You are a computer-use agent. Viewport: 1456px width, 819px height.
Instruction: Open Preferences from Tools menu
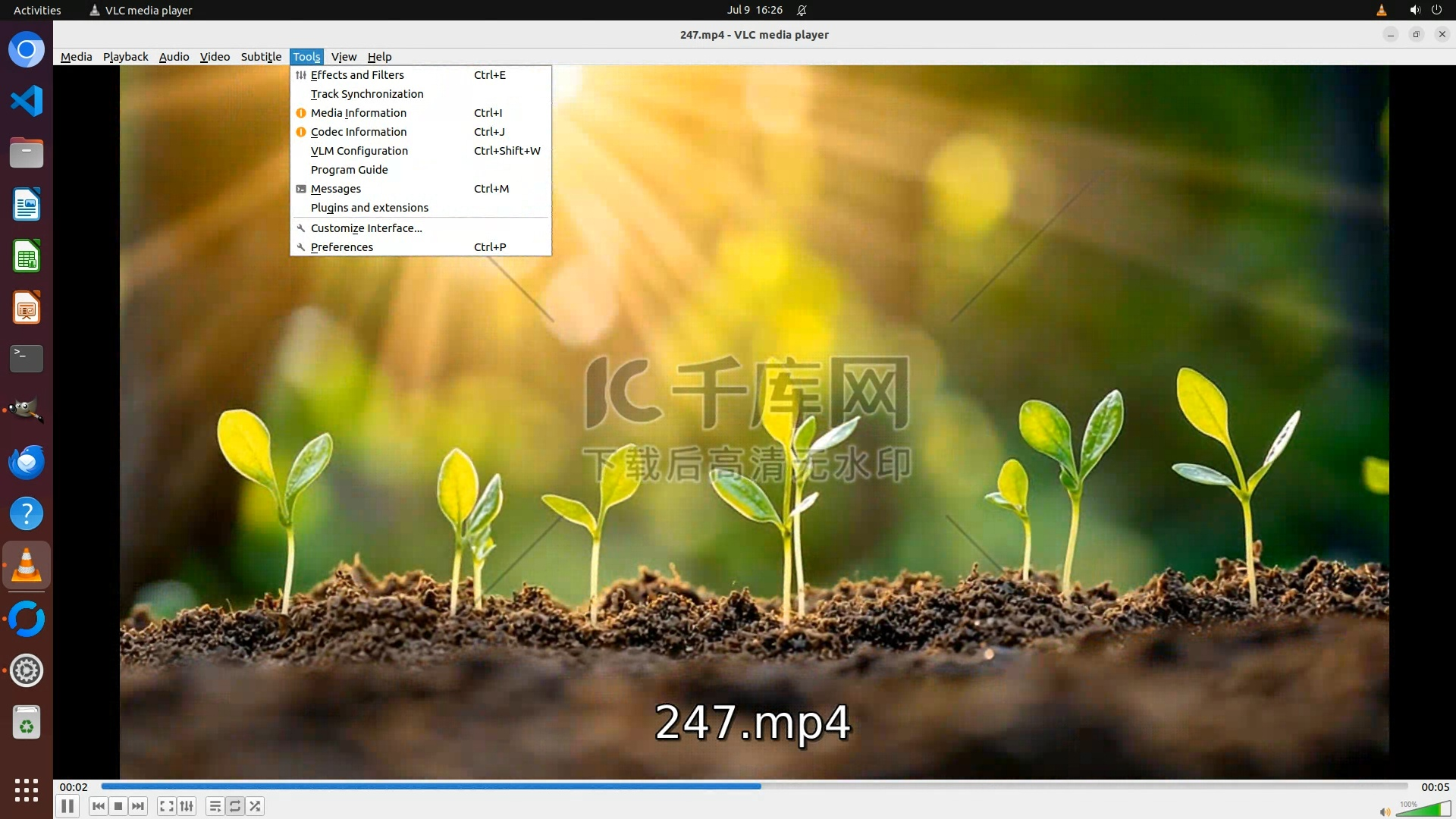tap(342, 247)
